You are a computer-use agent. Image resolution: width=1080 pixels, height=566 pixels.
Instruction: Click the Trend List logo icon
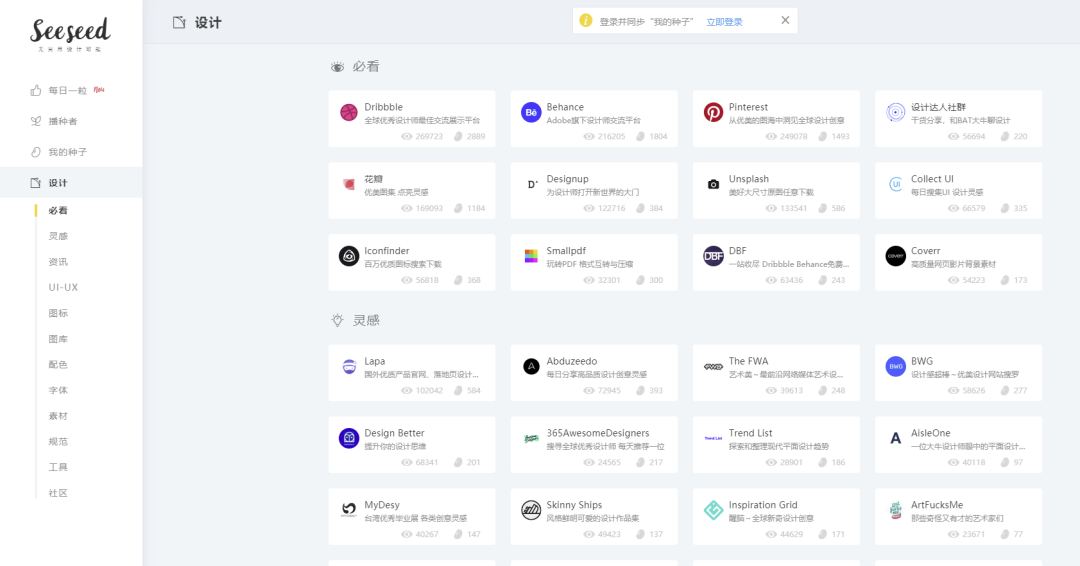pyautogui.click(x=713, y=438)
